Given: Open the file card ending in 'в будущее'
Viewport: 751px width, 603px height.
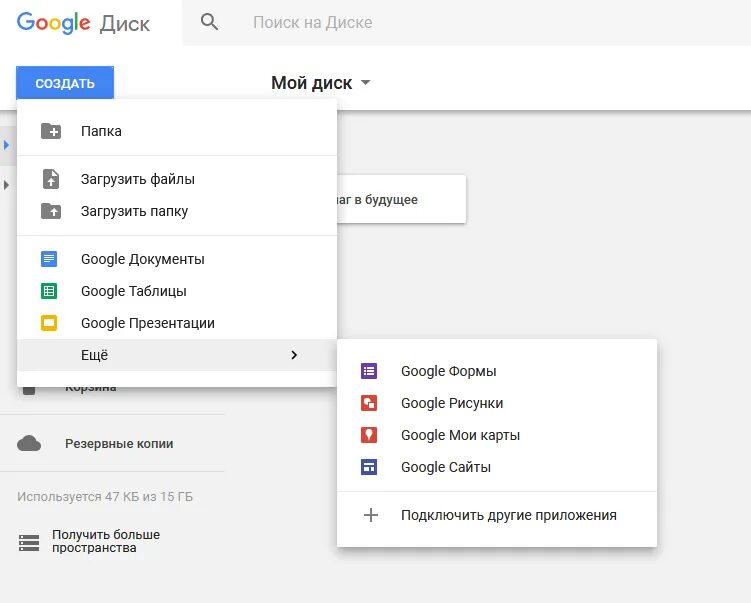Looking at the screenshot, I should (x=401, y=199).
